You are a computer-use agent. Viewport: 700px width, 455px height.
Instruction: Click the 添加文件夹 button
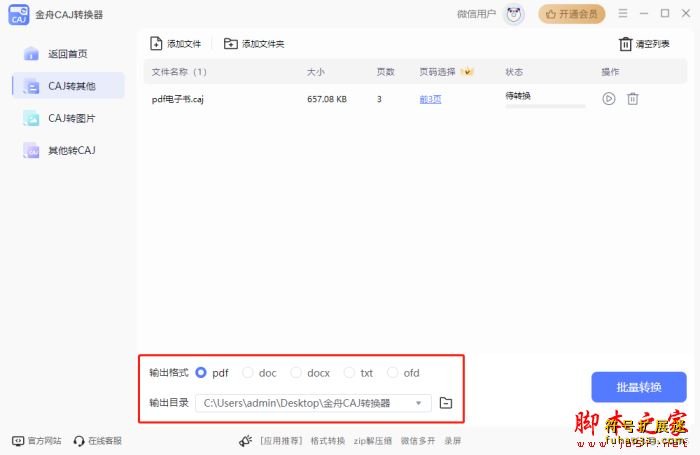pyautogui.click(x=254, y=44)
